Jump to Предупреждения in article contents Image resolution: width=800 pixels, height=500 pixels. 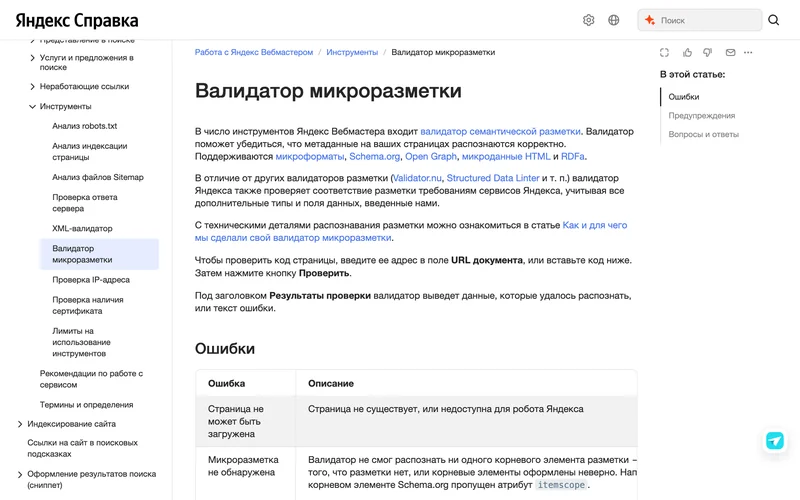click(702, 115)
